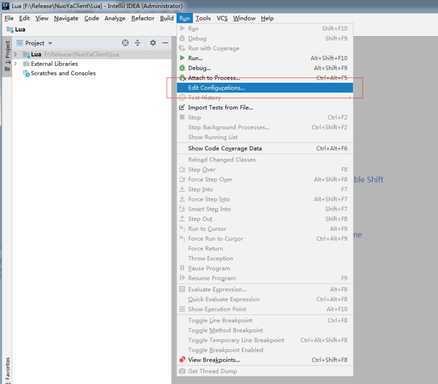Screen dimensions: 438x384
Task: Select Scratches and Consoles in tree
Action: (63, 73)
